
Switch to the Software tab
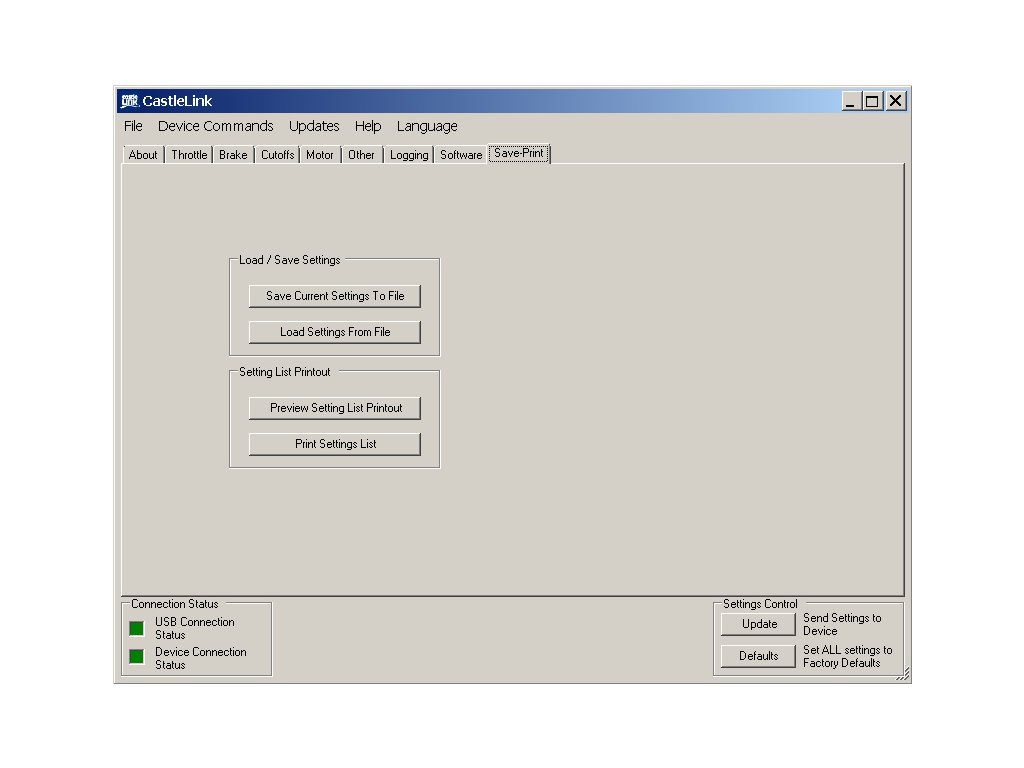[x=461, y=155]
